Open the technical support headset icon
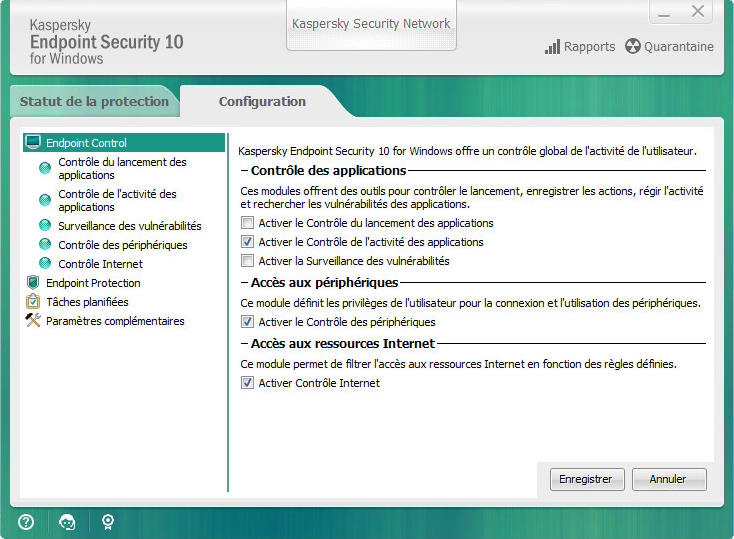Screen dimensions: 734x539 click(67, 522)
